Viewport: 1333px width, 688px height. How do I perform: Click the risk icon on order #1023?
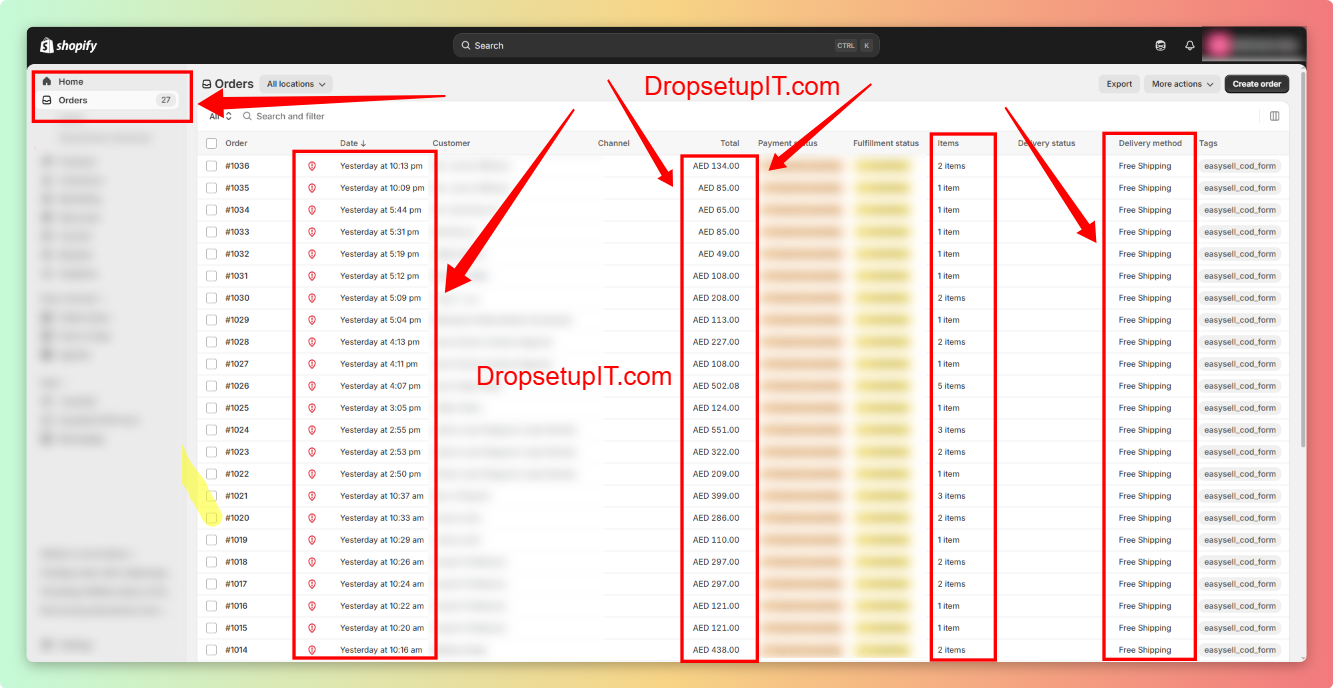pyautogui.click(x=312, y=452)
